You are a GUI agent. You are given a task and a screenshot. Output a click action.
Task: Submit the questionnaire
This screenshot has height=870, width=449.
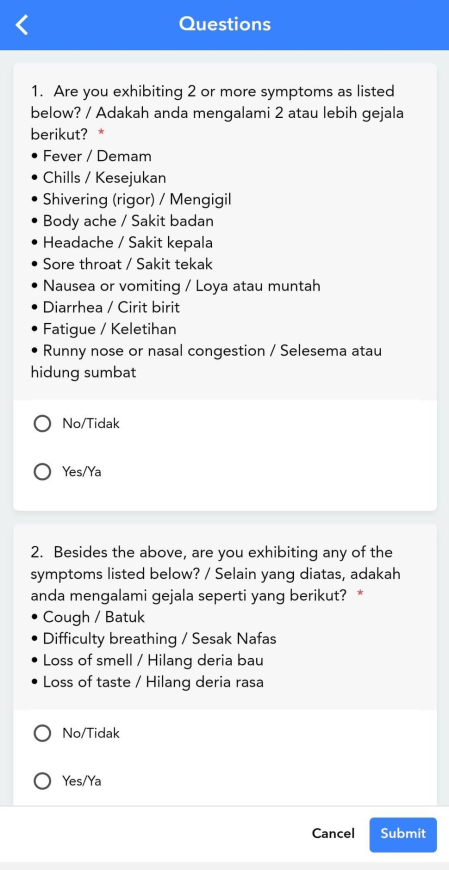pyautogui.click(x=403, y=834)
